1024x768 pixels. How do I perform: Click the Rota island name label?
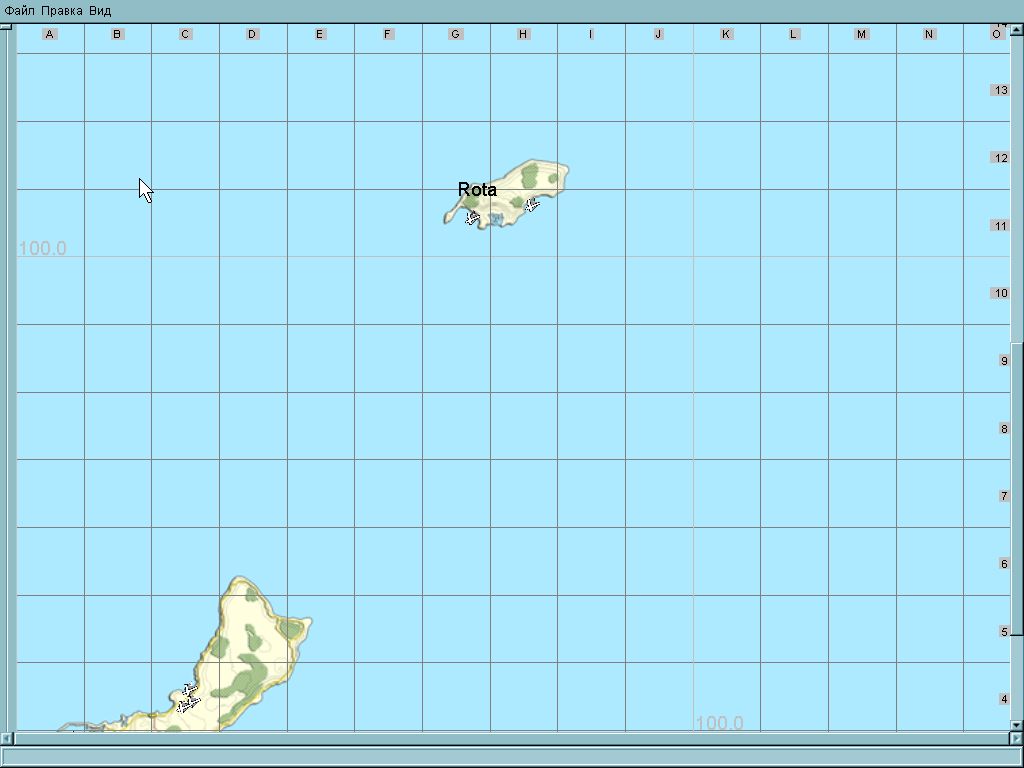point(477,189)
